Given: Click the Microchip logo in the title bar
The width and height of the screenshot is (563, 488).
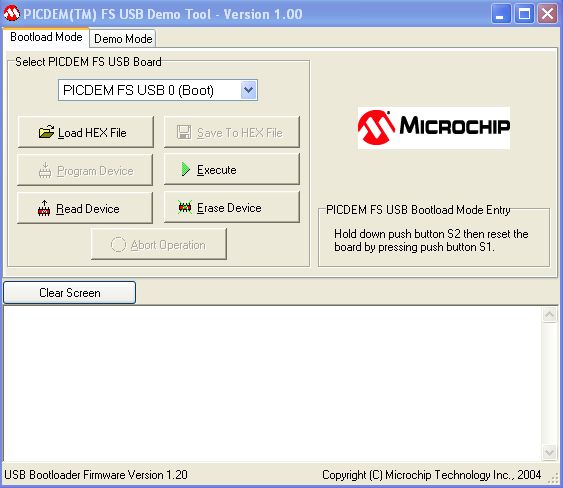Looking at the screenshot, I should (x=11, y=14).
